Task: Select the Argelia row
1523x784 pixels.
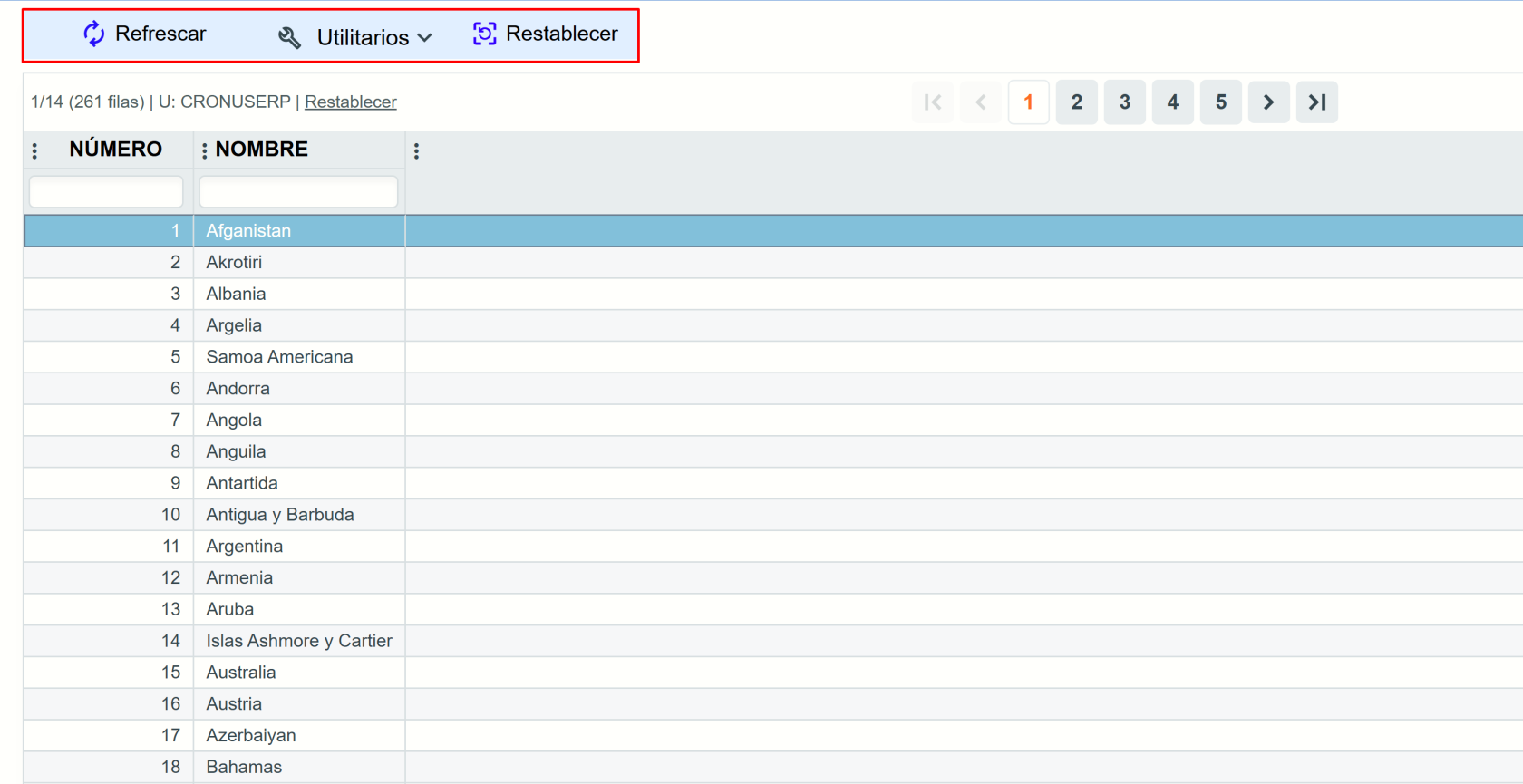Action: tap(773, 325)
